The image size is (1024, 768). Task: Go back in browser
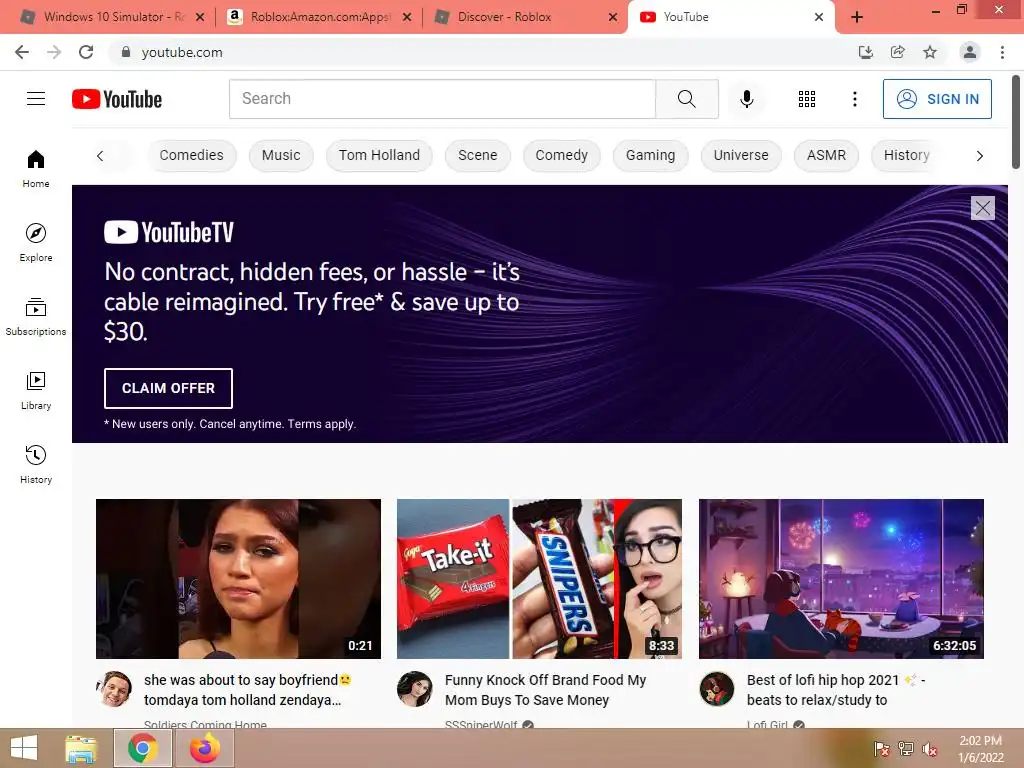pyautogui.click(x=22, y=52)
